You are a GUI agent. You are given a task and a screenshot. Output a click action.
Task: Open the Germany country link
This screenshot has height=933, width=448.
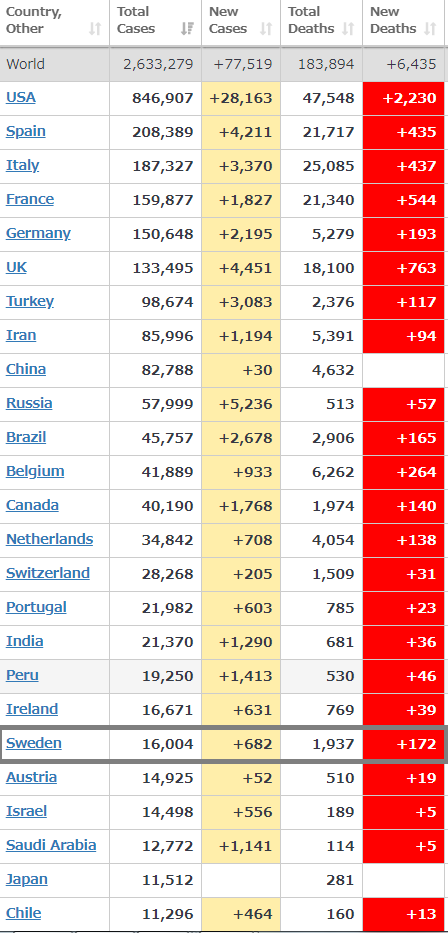pos(38,233)
